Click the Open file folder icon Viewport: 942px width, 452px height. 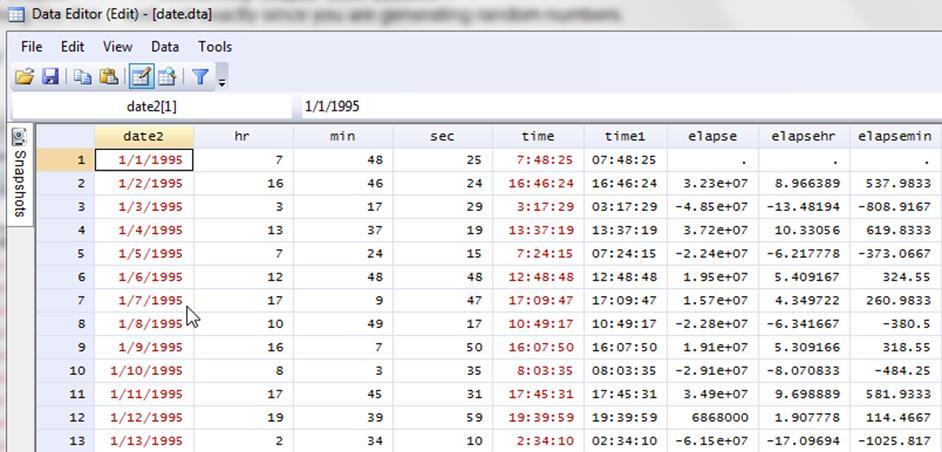click(25, 76)
